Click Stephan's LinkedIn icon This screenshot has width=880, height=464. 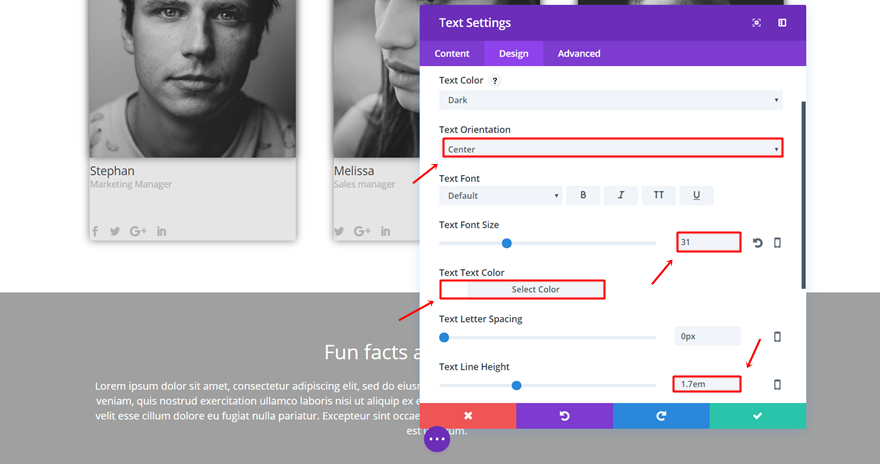coord(162,232)
